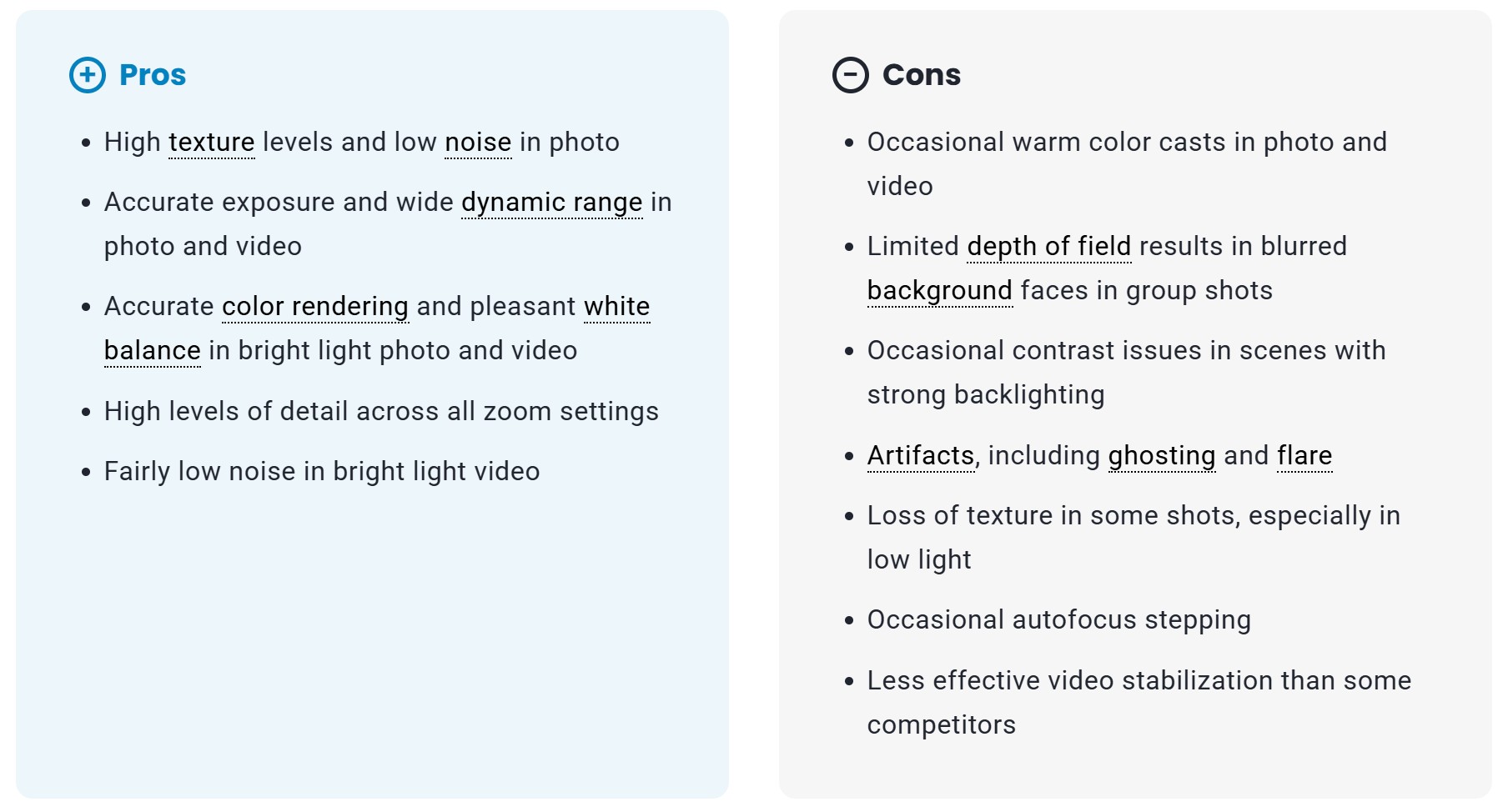Click the underlined word 'white' in Pros
Viewport: 1508px width, 812px height.
pyautogui.click(x=616, y=307)
